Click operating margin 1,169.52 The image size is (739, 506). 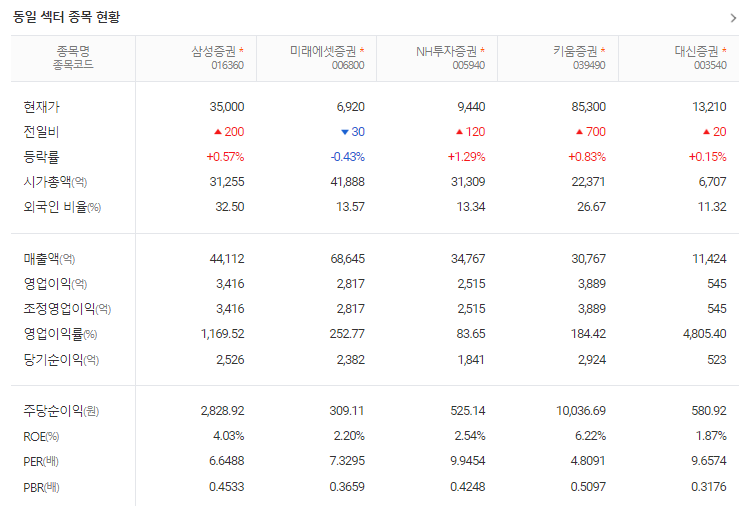222,334
